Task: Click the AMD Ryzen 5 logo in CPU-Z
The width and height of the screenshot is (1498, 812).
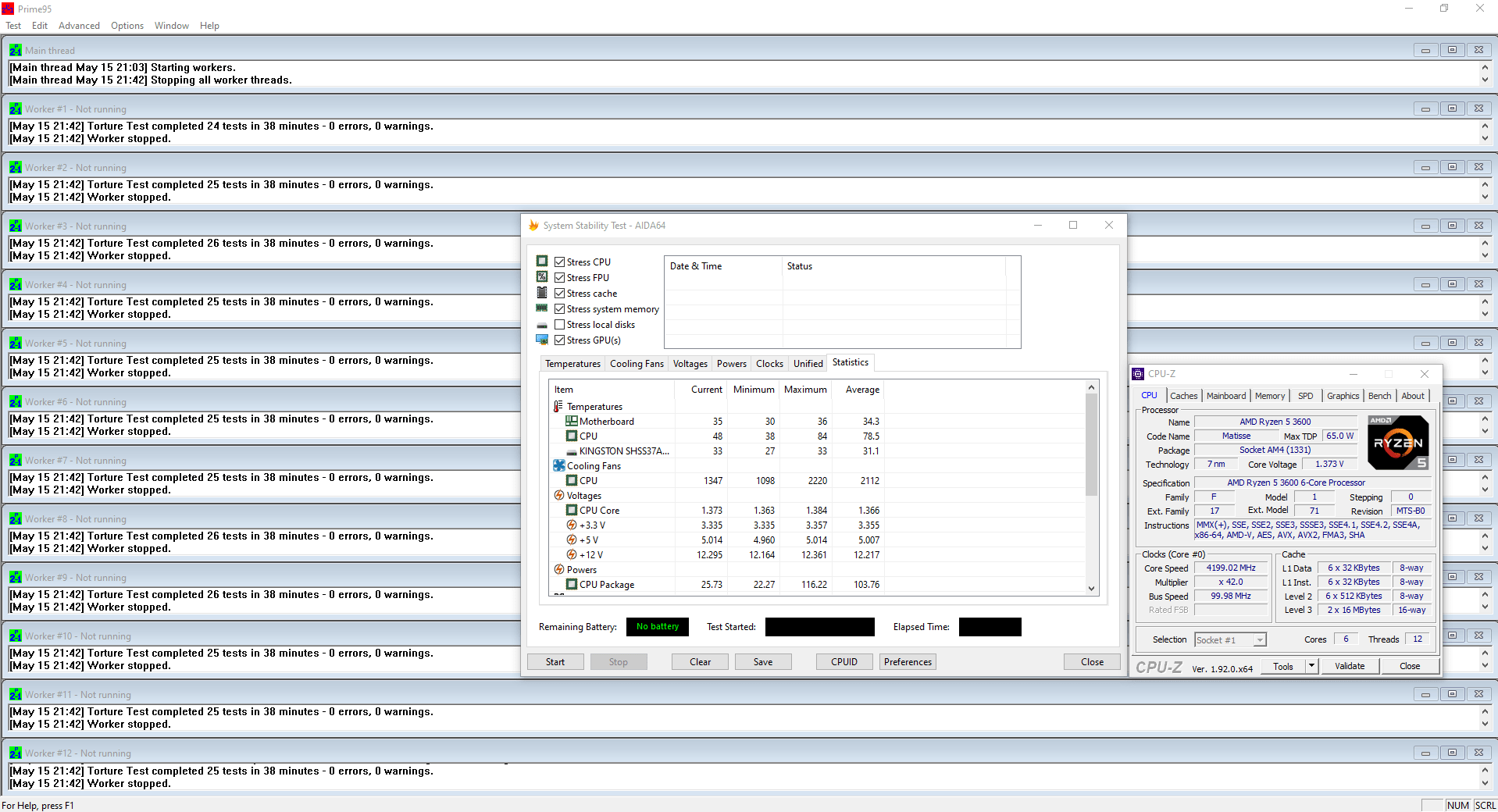Action: click(x=1399, y=443)
